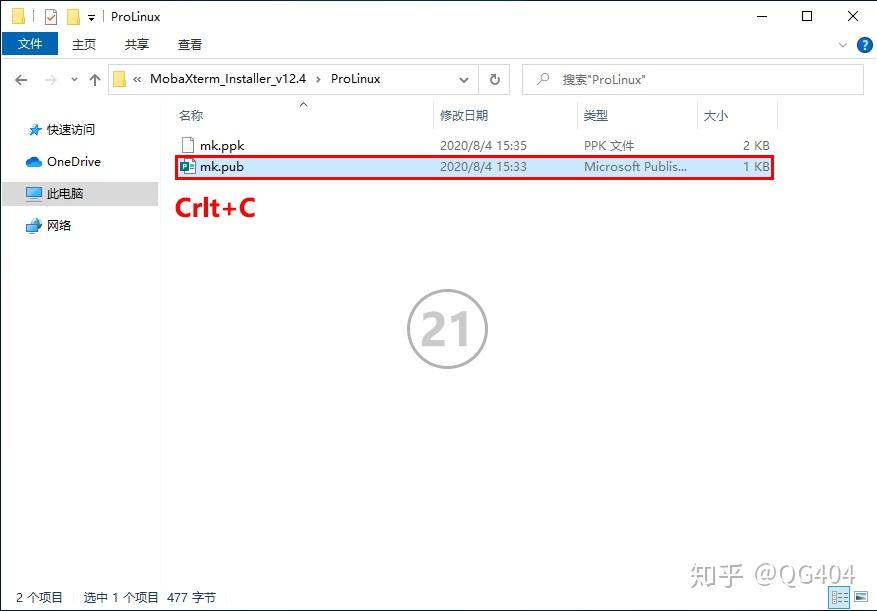Screen dimensions: 877x611
Task: Click the back navigation arrow
Action: [x=21, y=80]
